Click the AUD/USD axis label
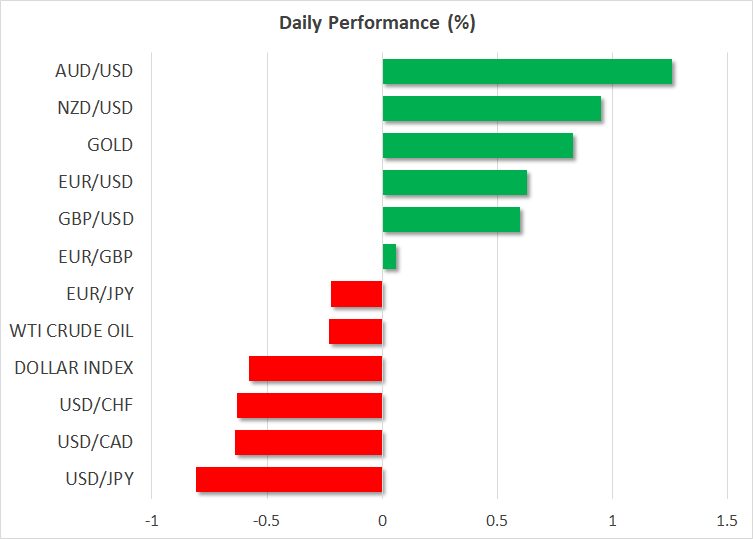The width and height of the screenshot is (753, 539). 95,71
